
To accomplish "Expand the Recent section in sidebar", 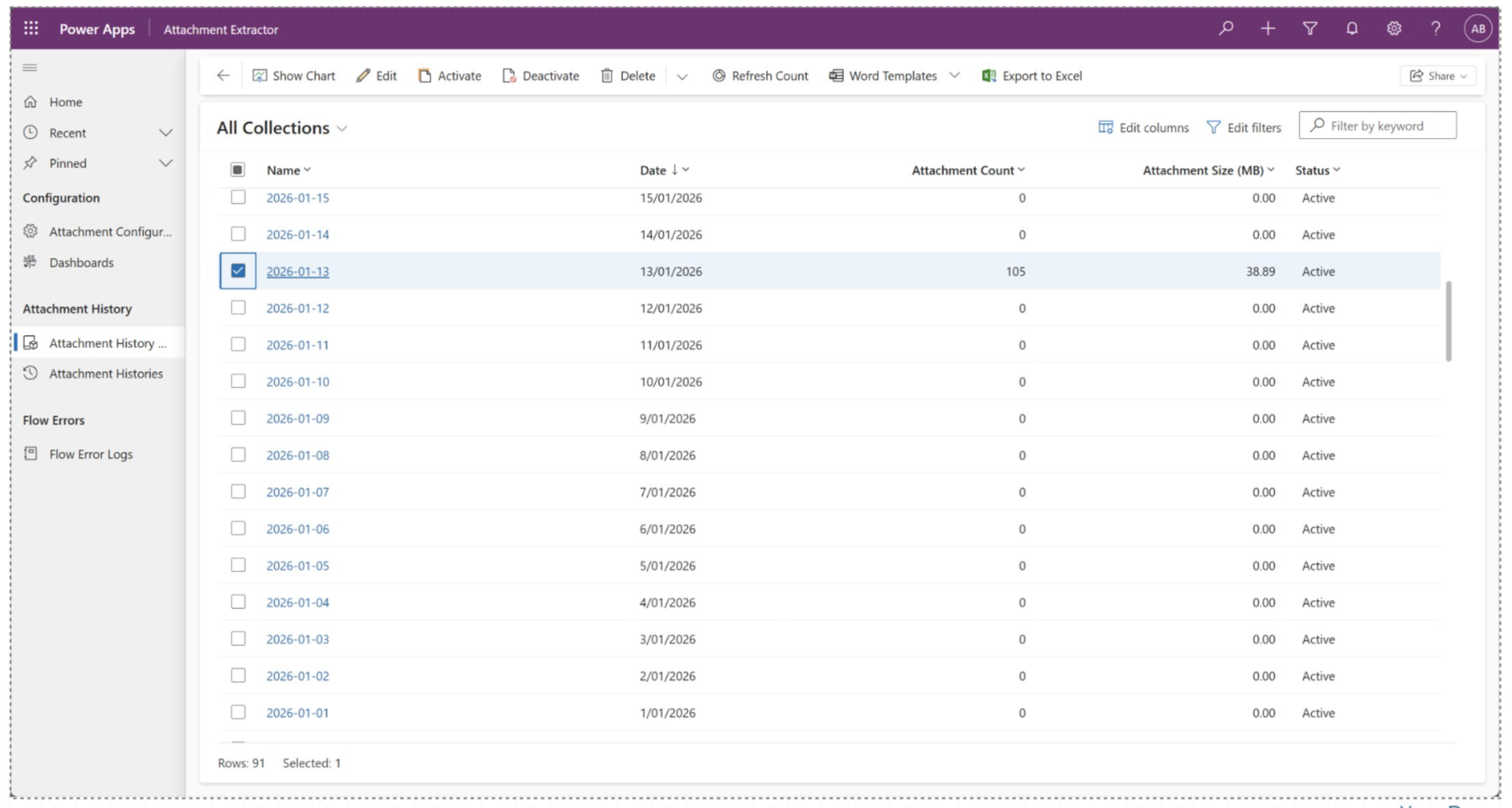I will 166,133.
